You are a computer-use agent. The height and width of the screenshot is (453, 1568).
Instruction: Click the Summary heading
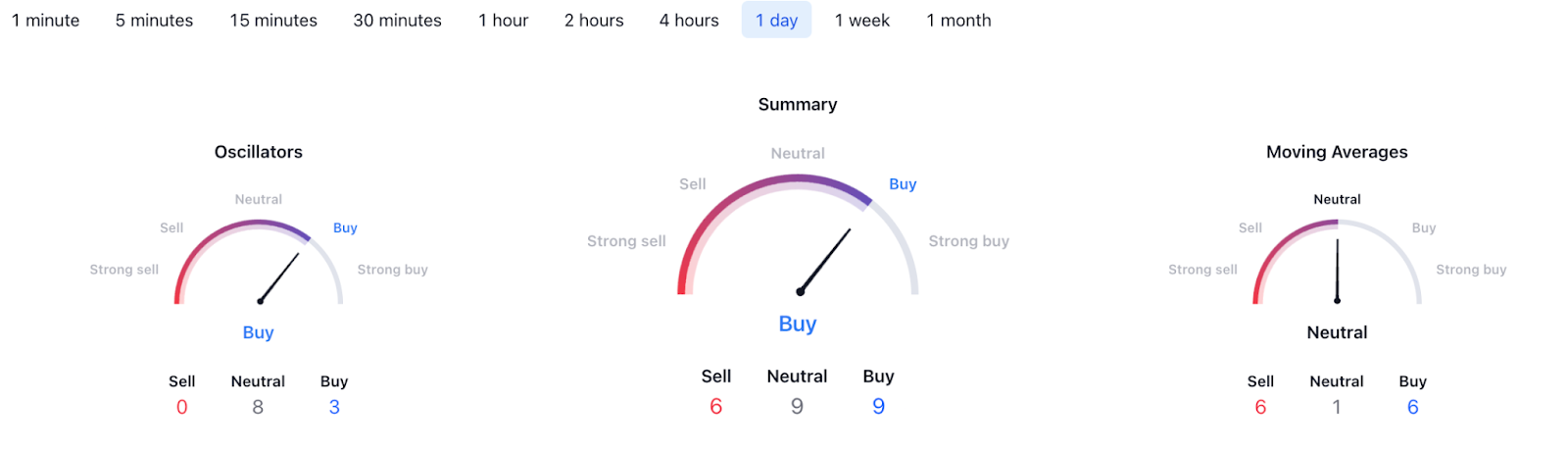pyautogui.click(x=798, y=105)
